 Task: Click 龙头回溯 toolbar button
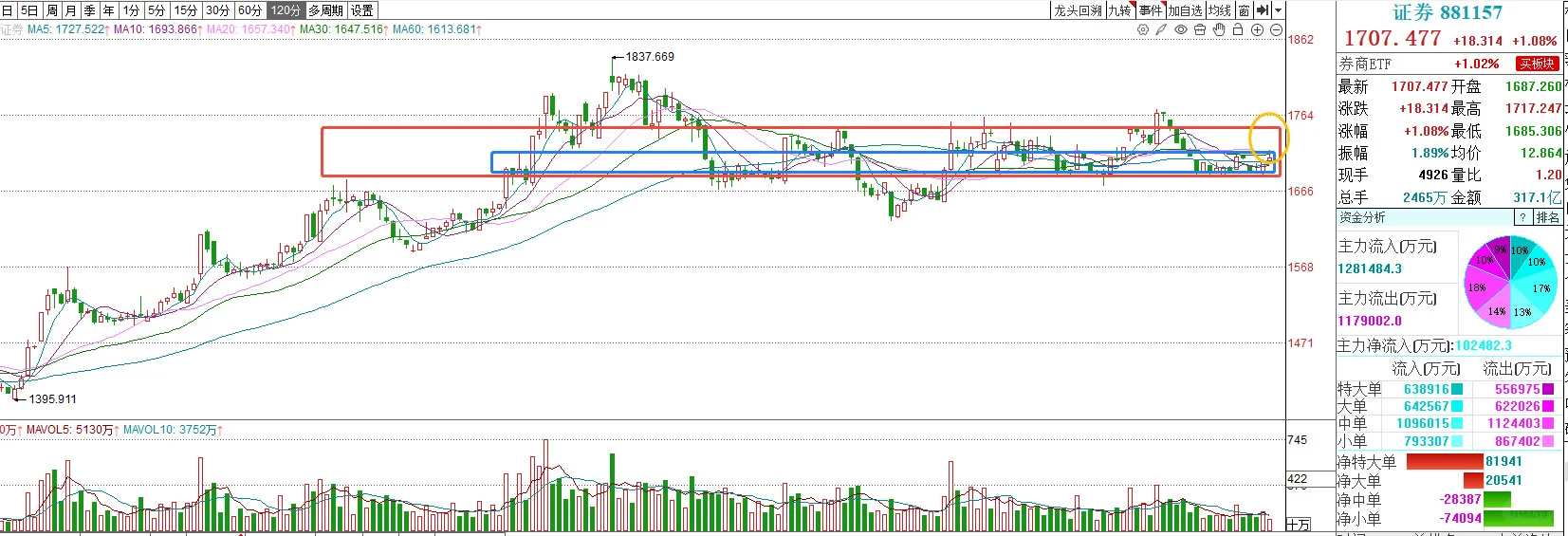click(x=1078, y=10)
